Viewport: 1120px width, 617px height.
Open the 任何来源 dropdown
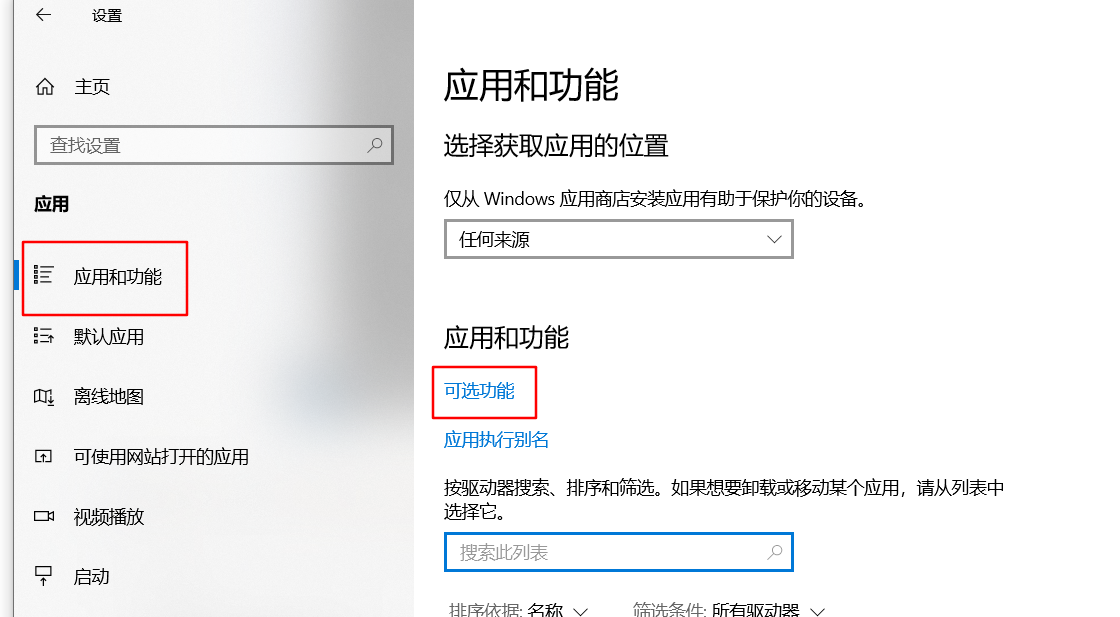pyautogui.click(x=619, y=239)
